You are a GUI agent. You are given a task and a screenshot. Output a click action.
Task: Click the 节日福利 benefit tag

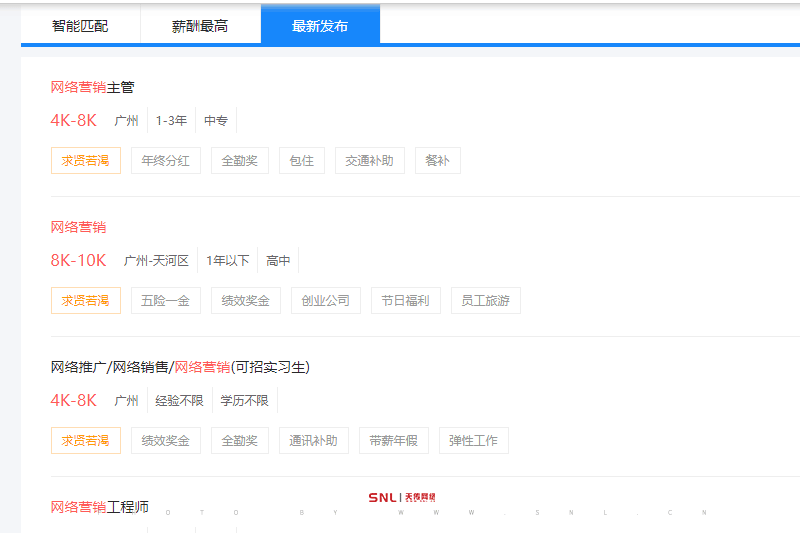tap(405, 300)
